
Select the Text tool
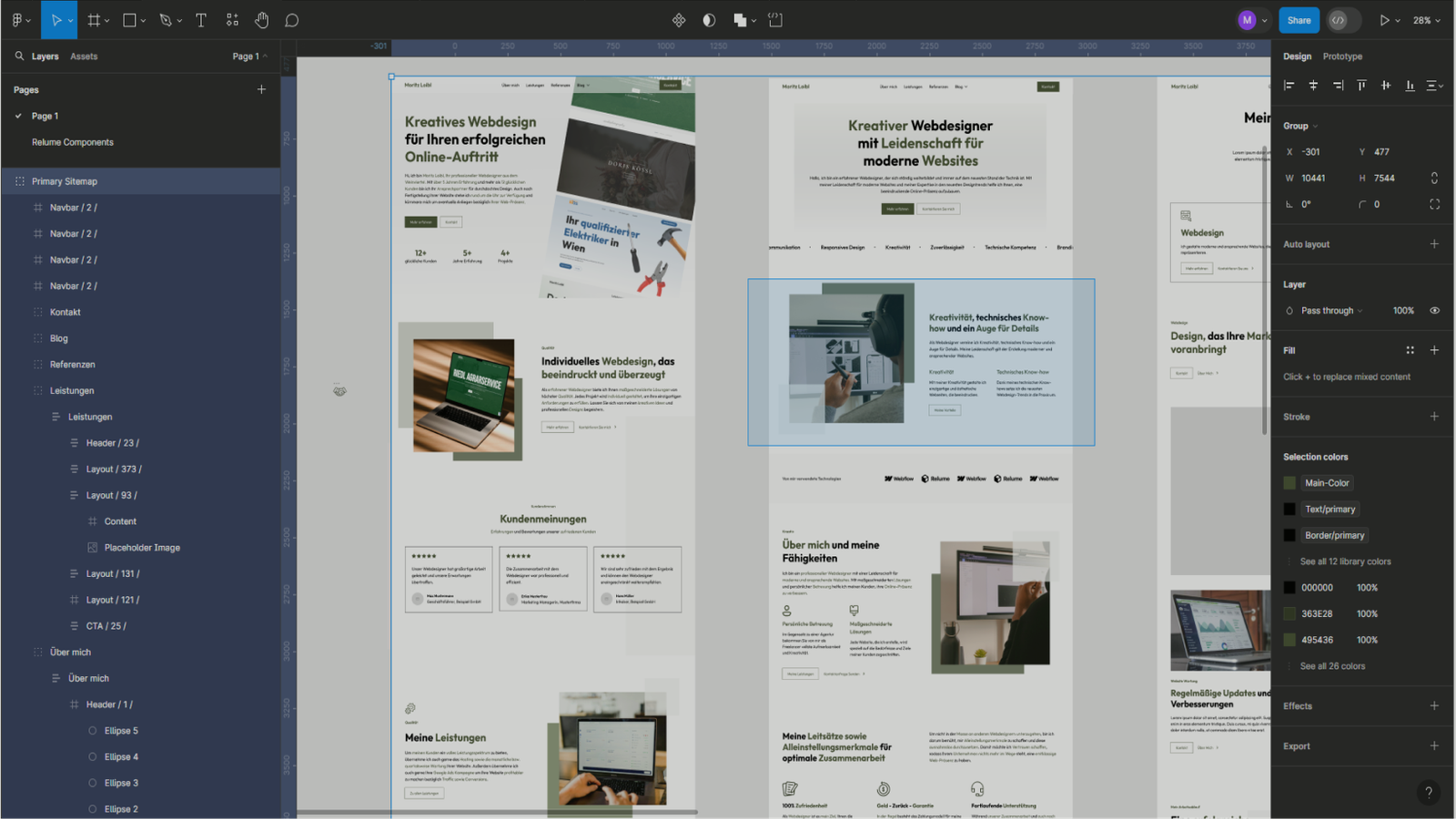201,20
